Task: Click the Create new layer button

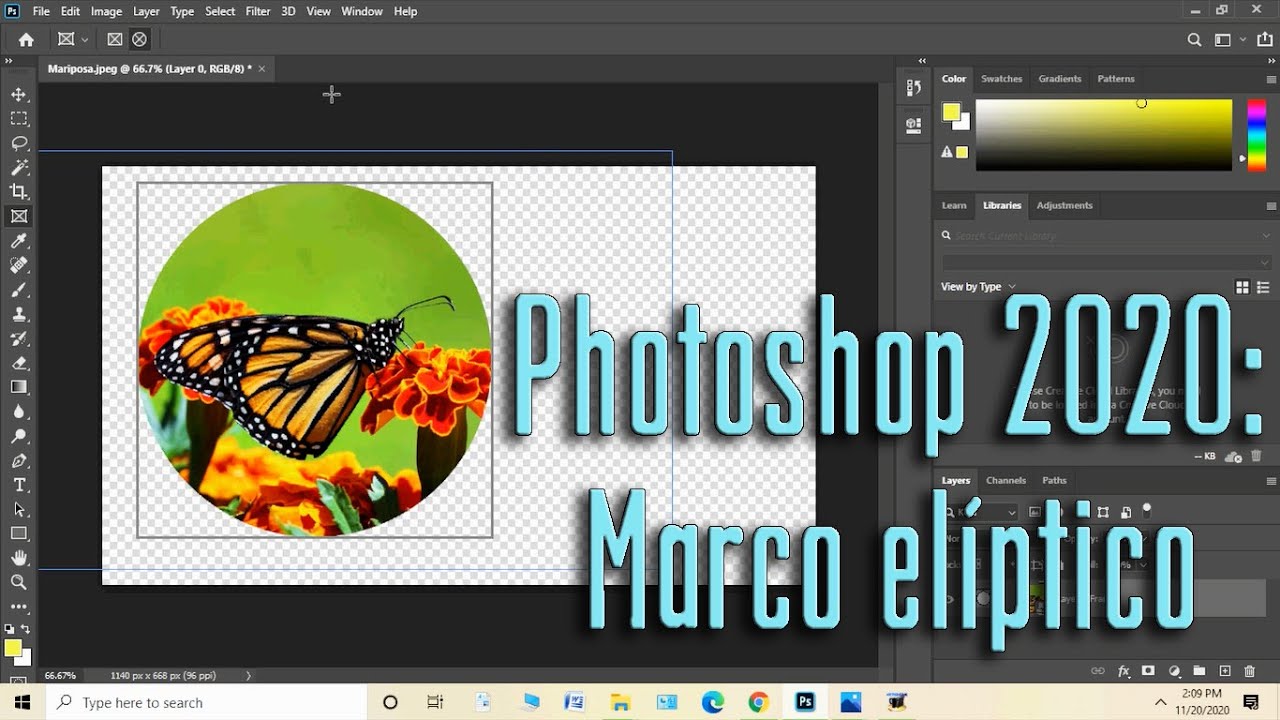Action: click(x=1225, y=671)
